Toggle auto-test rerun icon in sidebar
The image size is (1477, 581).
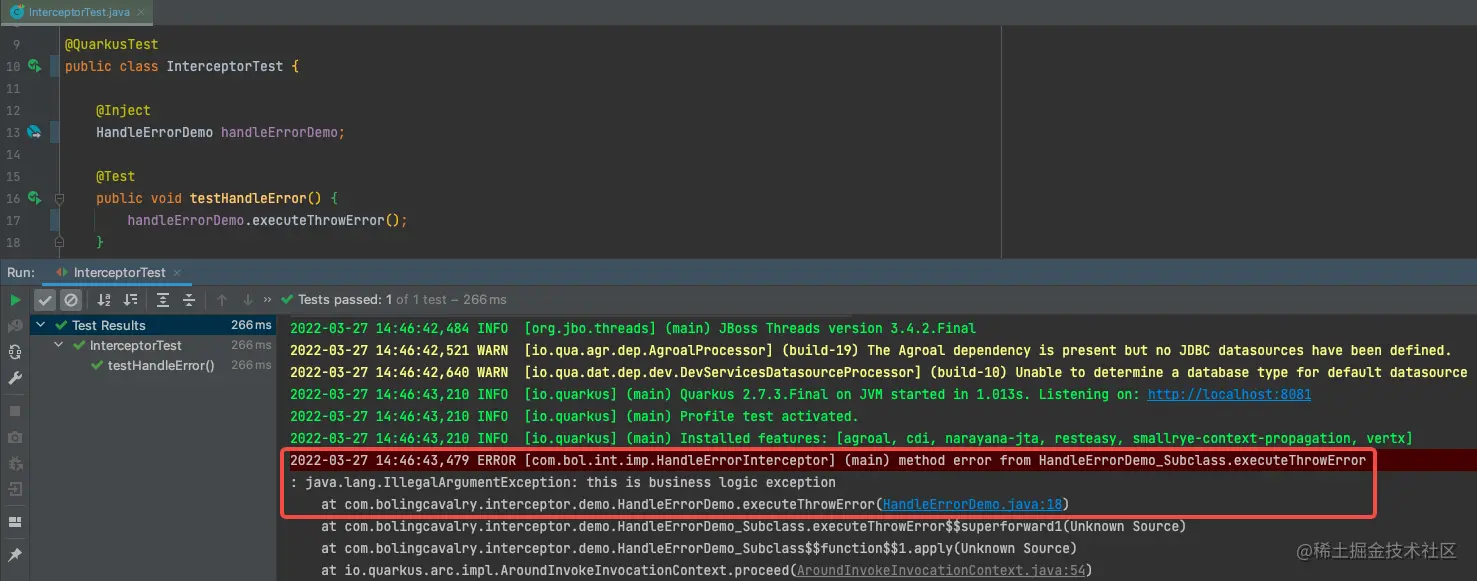pos(15,352)
